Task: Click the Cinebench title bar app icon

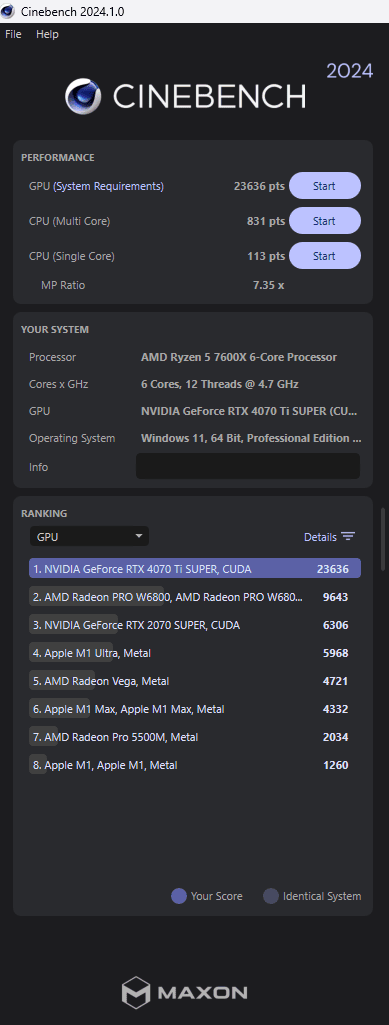Action: pos(8,11)
